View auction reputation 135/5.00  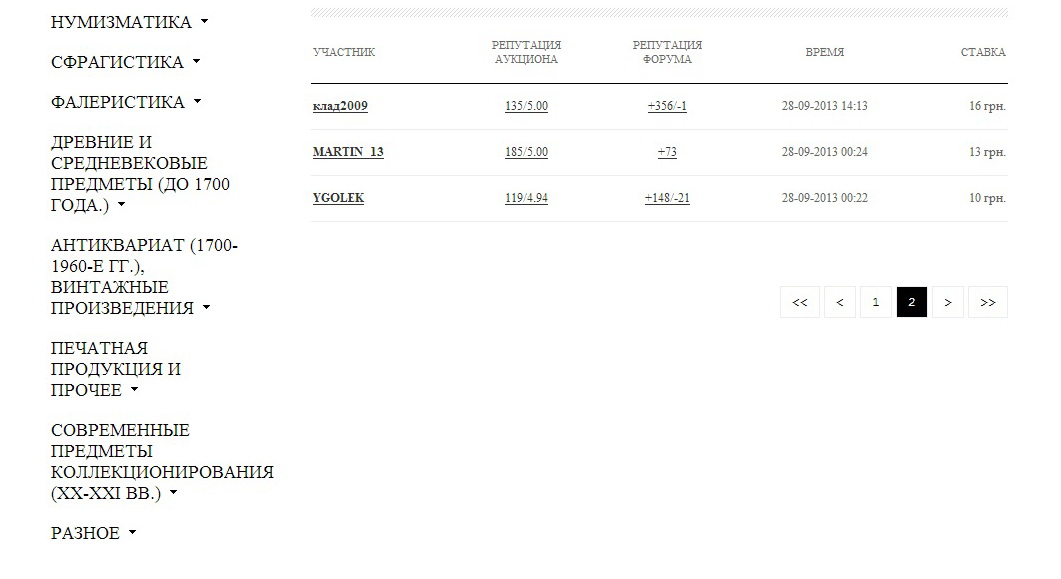tap(526, 106)
